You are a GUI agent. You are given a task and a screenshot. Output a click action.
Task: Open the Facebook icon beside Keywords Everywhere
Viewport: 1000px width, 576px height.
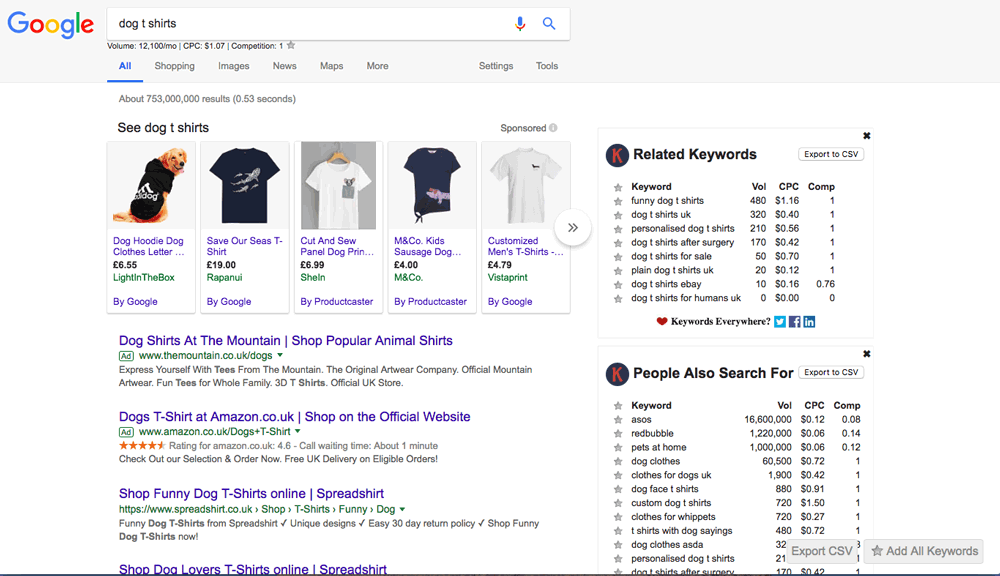click(795, 321)
